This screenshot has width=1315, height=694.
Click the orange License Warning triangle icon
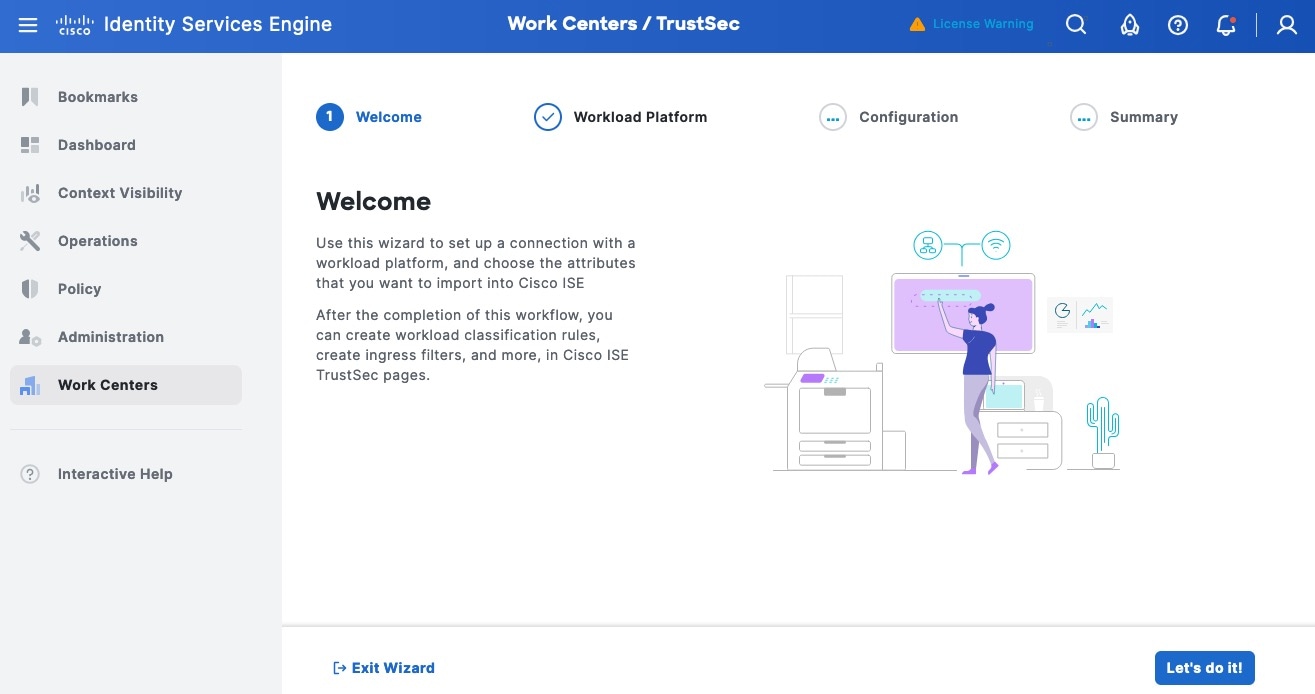[917, 24]
